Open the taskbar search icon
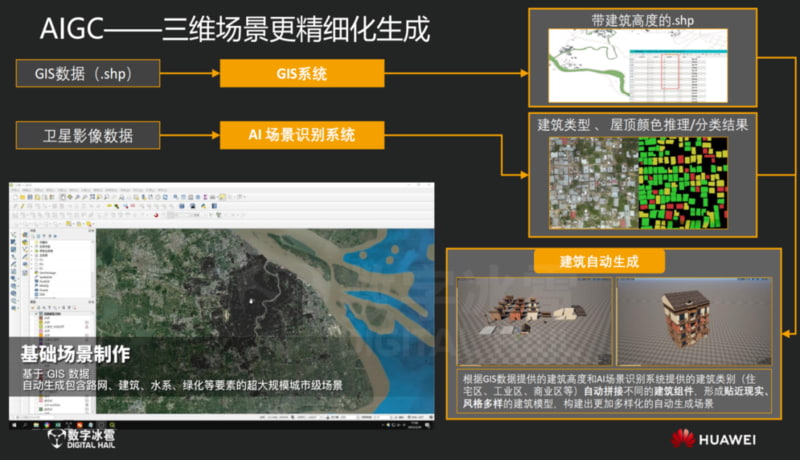This screenshot has width=800, height=460. pos(27,427)
